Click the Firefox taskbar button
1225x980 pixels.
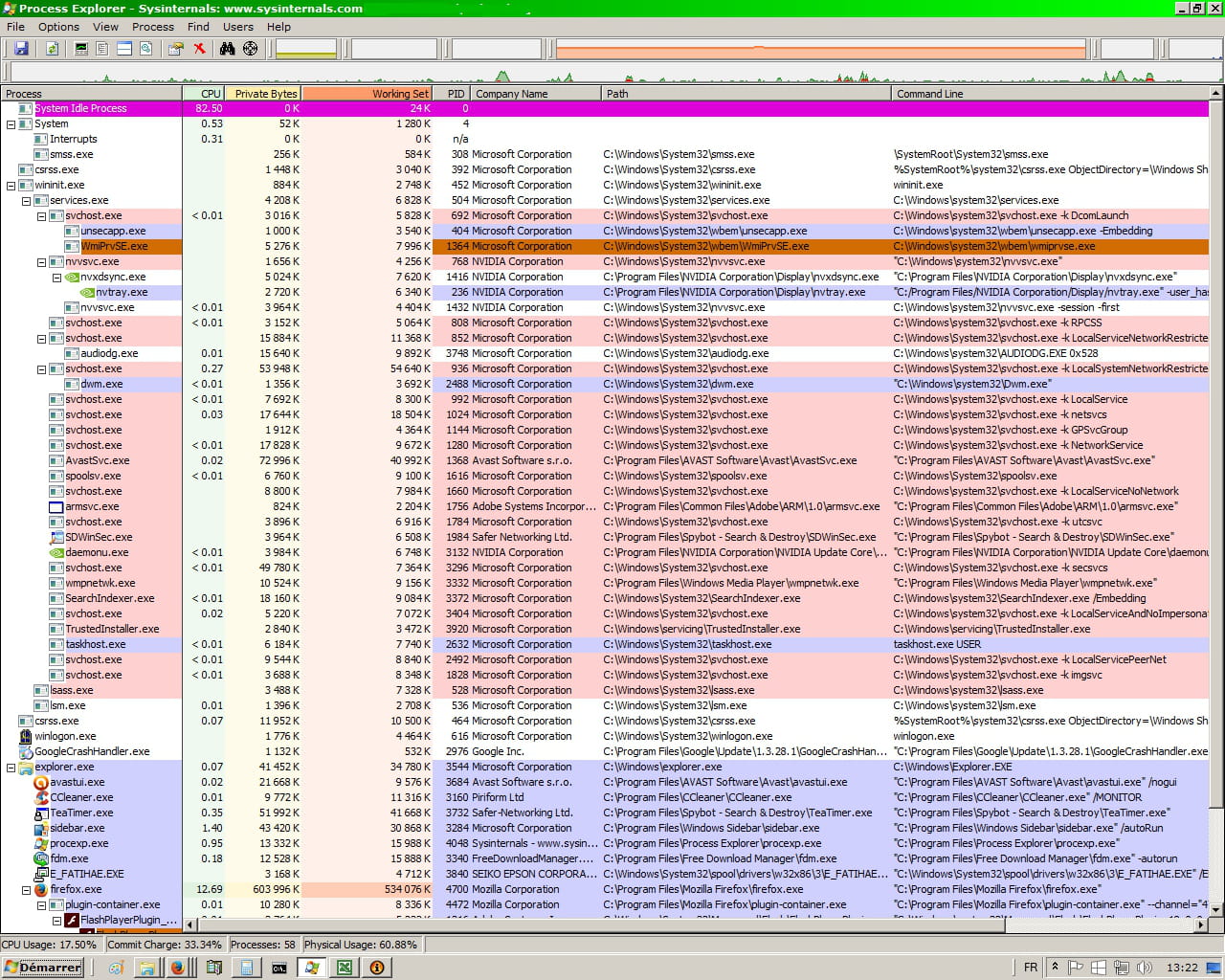(177, 968)
